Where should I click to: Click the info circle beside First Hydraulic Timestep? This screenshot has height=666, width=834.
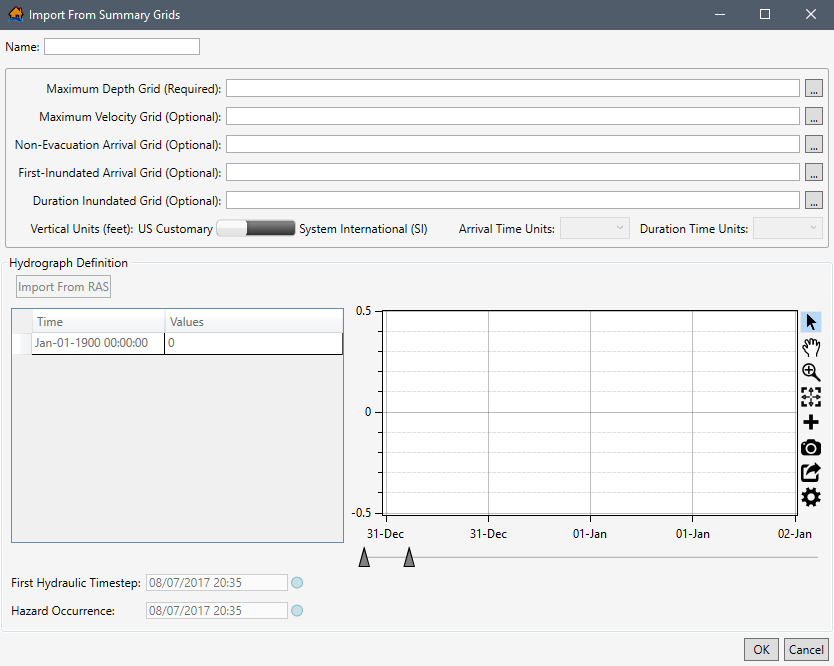click(x=297, y=582)
